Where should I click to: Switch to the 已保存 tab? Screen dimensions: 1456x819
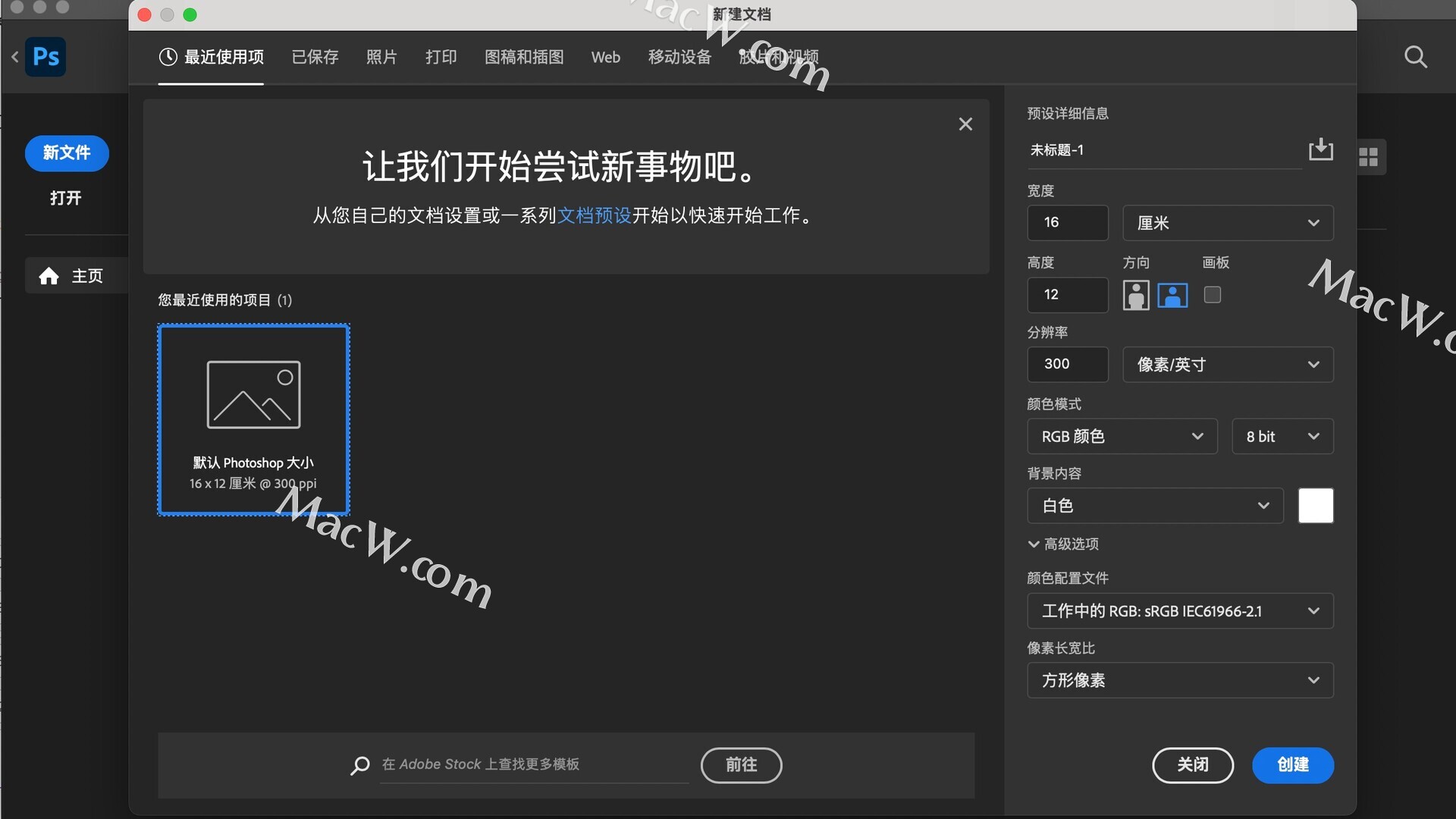click(x=315, y=57)
